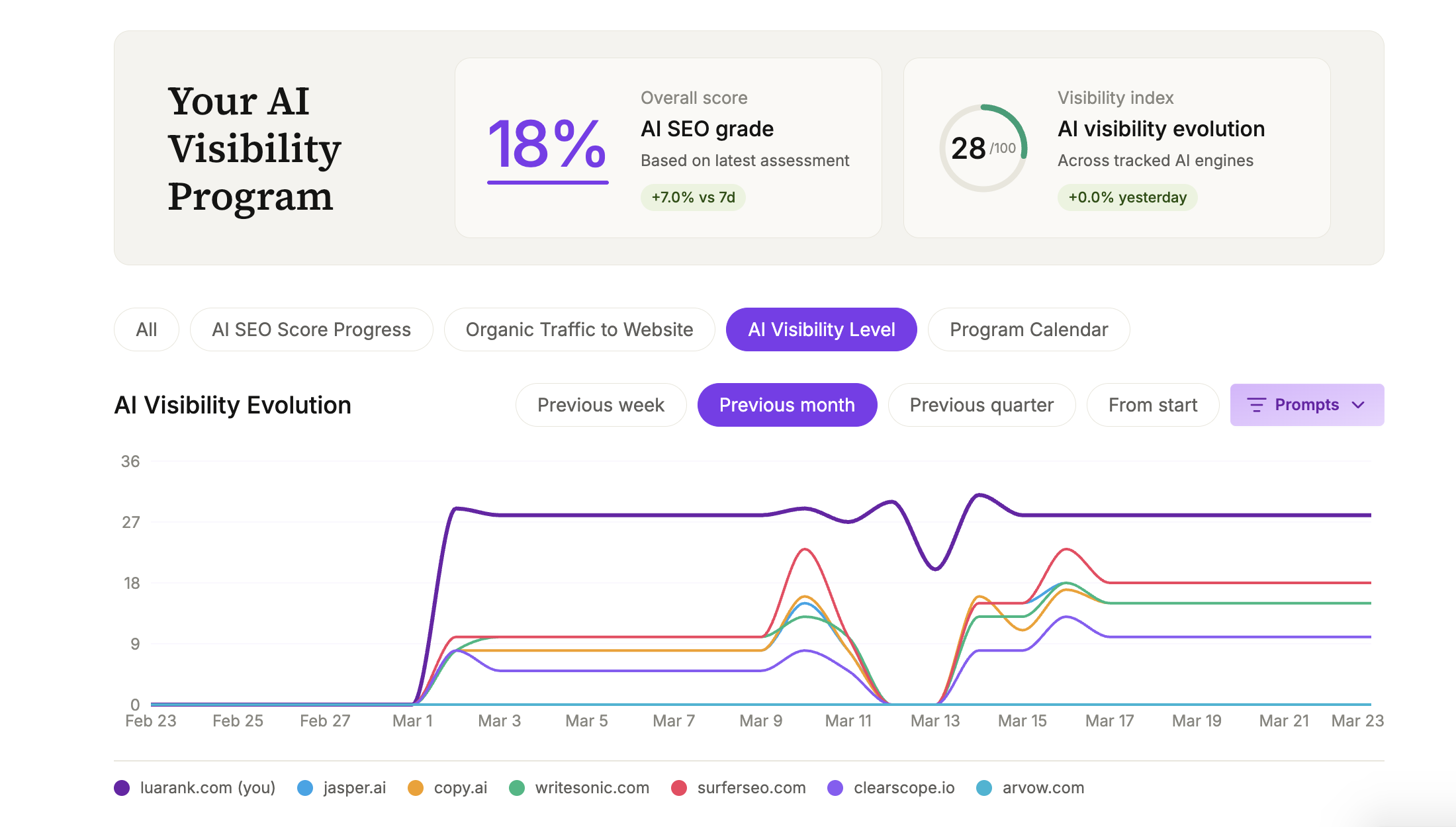The height and width of the screenshot is (827, 1456).
Task: Click the arvow.com legend dot
Action: [983, 787]
